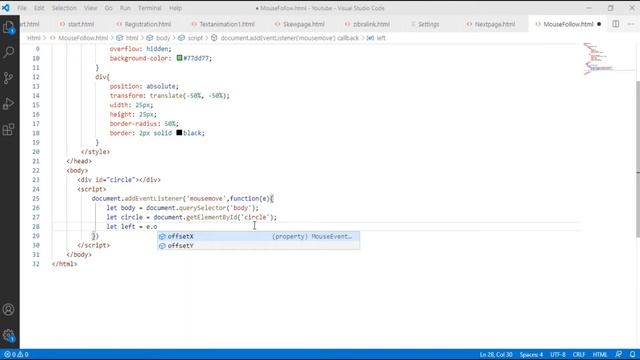The height and width of the screenshot is (360, 640).
Task: Open the Terminal menu
Action: pos(149,8)
